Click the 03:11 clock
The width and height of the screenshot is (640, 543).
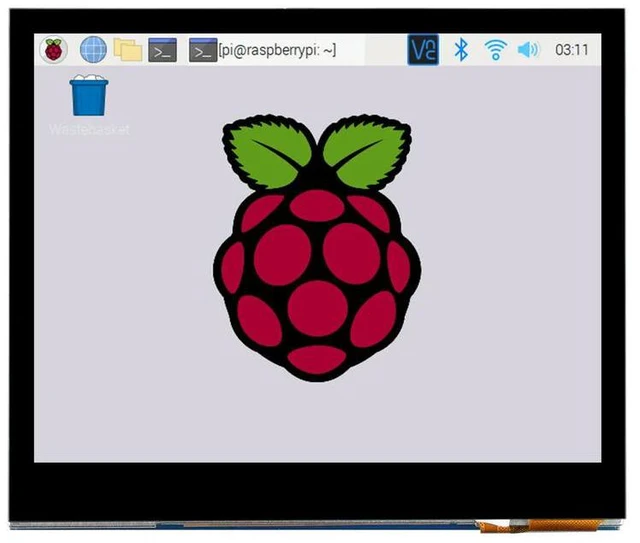coord(572,50)
